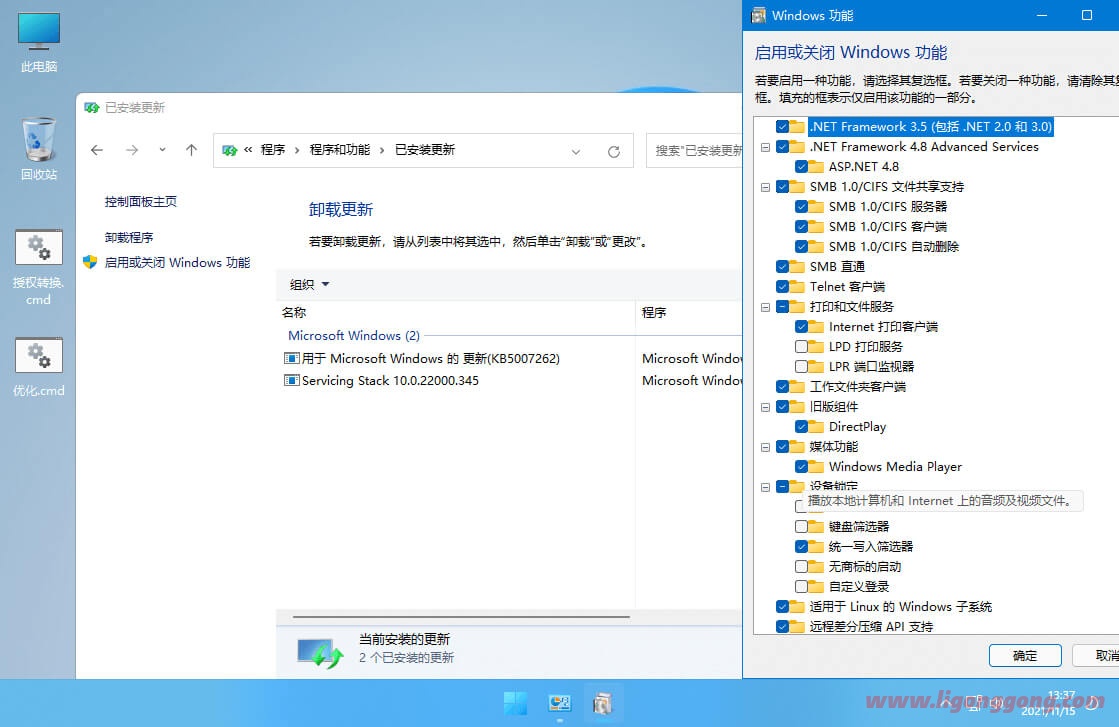
Task: Click the Start button on the taskbar
Action: (x=515, y=703)
